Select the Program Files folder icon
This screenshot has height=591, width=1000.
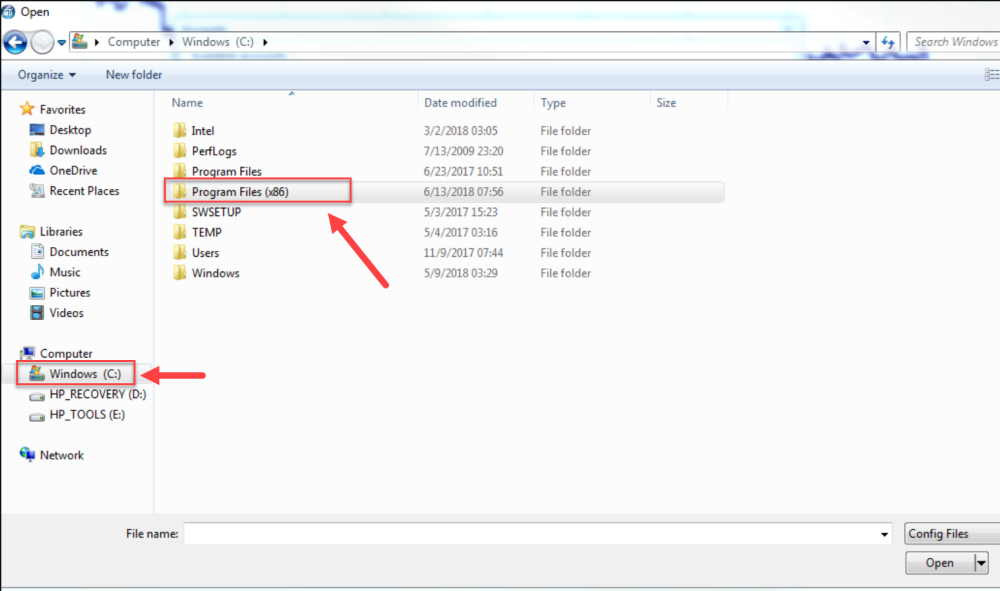tap(180, 171)
